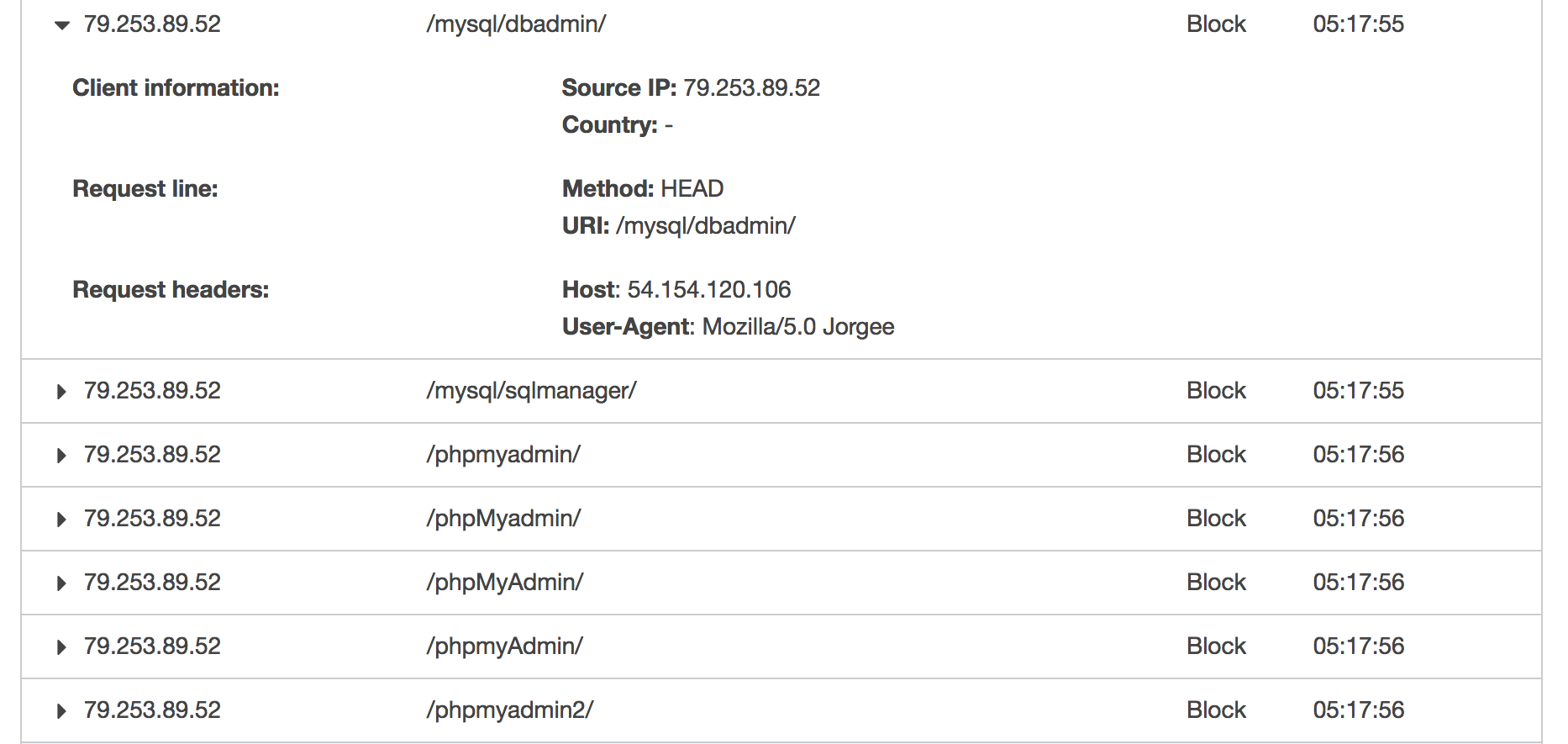Click the Block action for /phpmyAdmin/ row
This screenshot has width=1568, height=744.
click(1216, 646)
